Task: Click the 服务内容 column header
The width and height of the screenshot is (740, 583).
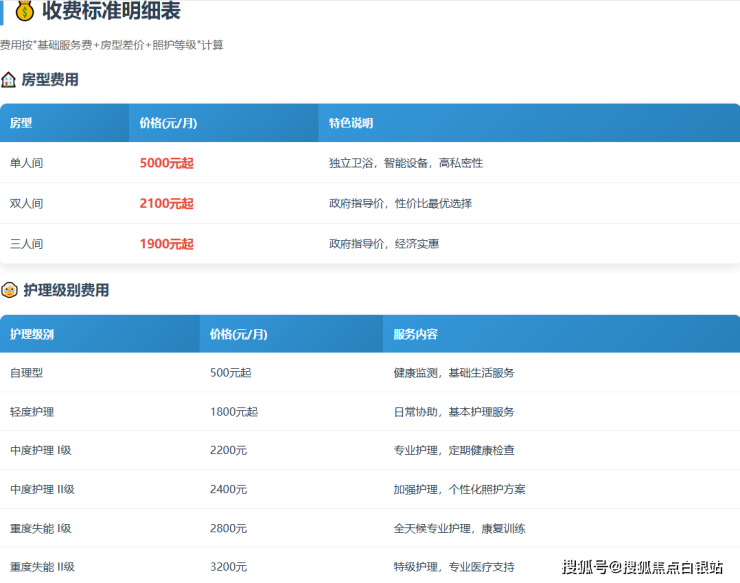Action: [415, 334]
